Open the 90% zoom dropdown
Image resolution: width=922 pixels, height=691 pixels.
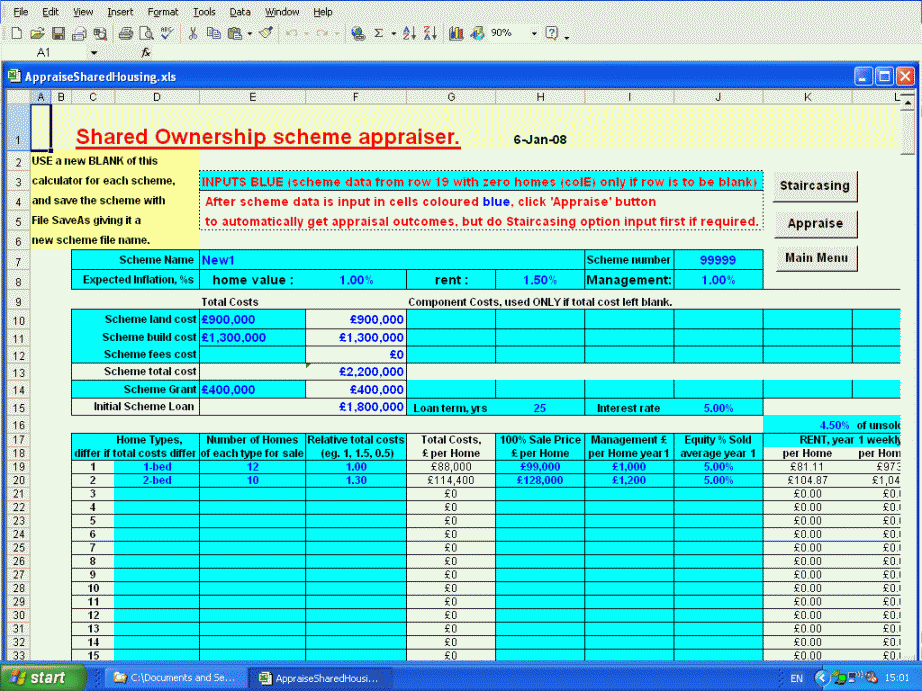pos(534,34)
